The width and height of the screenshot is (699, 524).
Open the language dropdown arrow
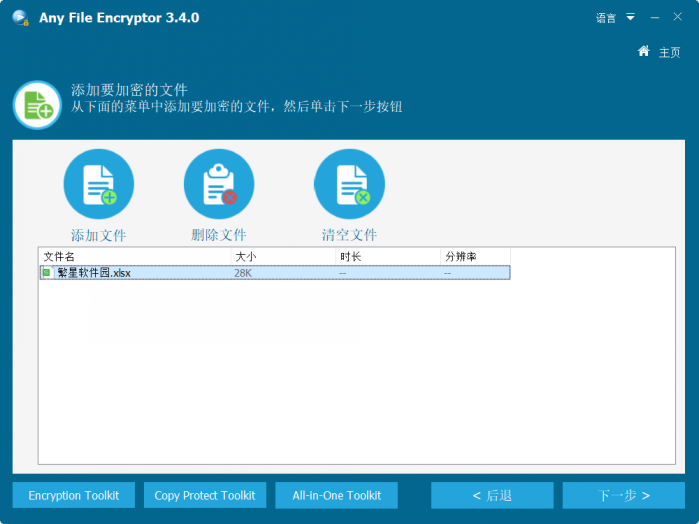(x=630, y=17)
